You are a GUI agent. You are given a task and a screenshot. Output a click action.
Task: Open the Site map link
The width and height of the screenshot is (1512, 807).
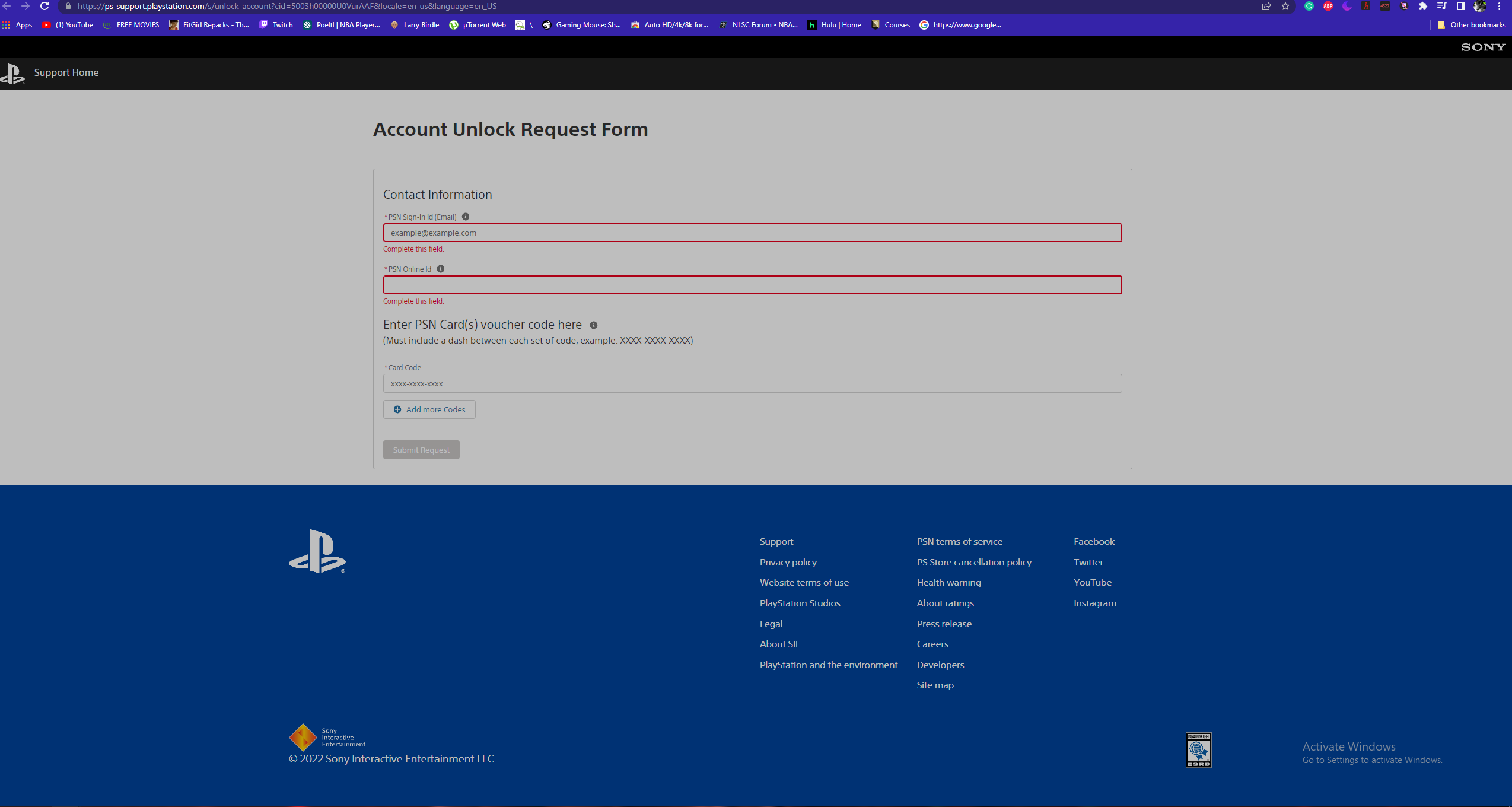(935, 685)
